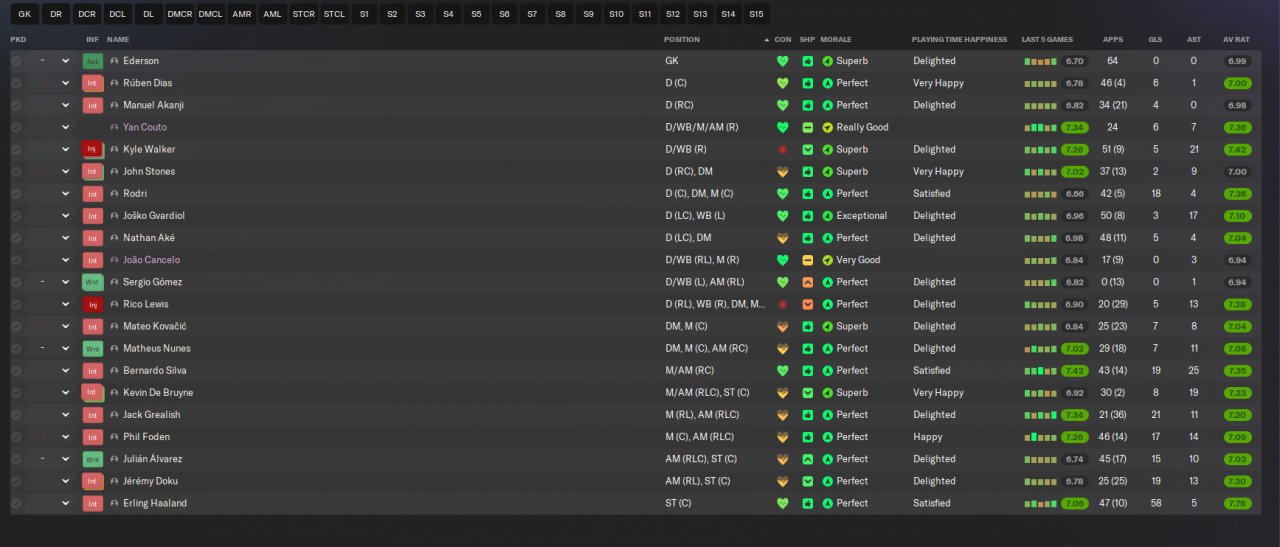This screenshot has width=1280, height=547.
Task: Open the position dropdown arrow for João Cancelo
Action: [x=66, y=260]
